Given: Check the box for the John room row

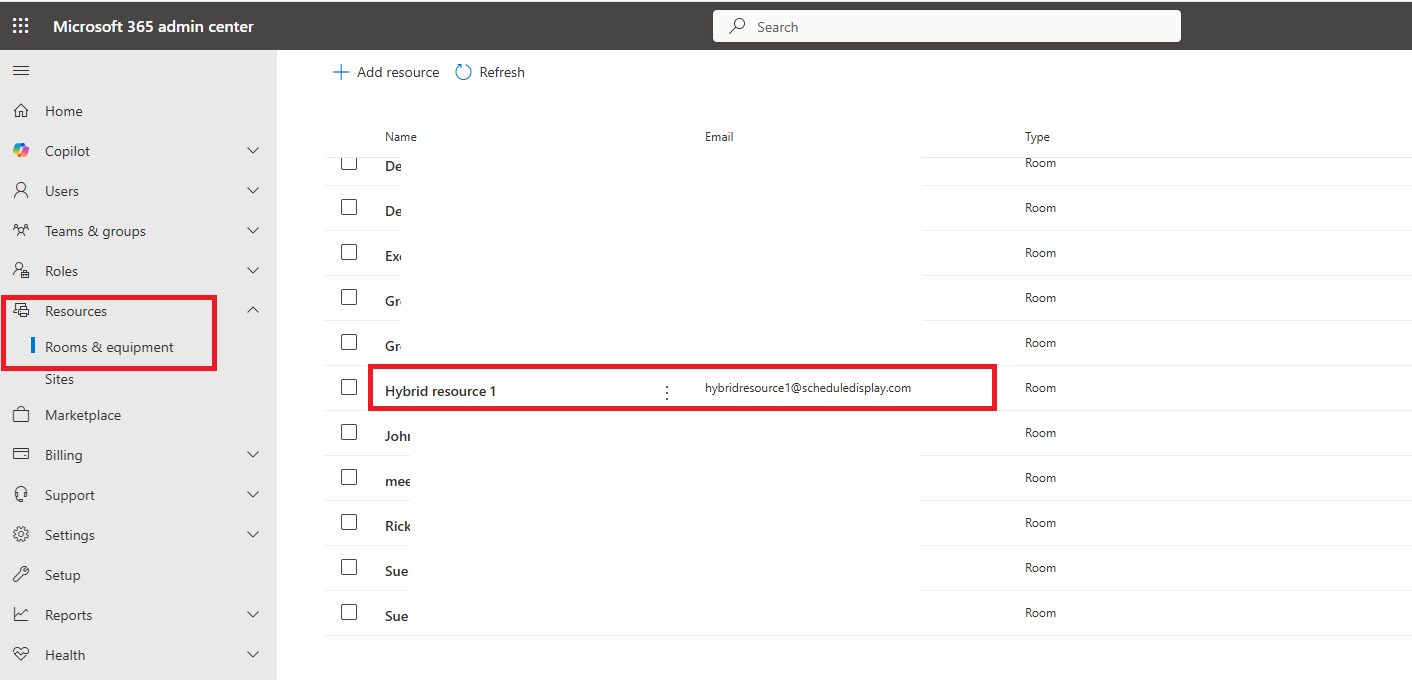Looking at the screenshot, I should tap(349, 432).
